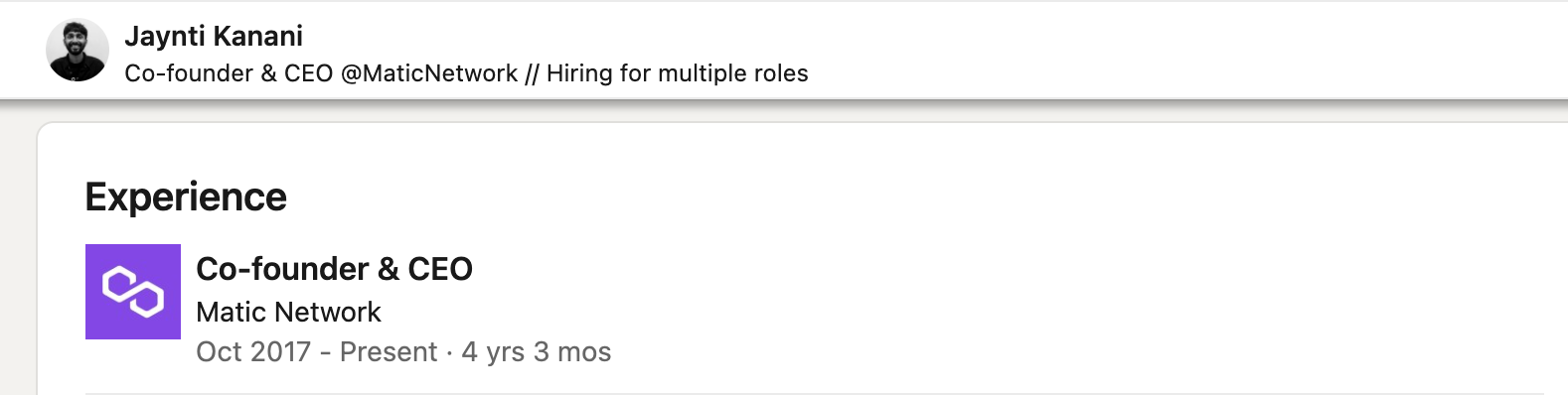The width and height of the screenshot is (1568, 395).
Task: Click the divider line below the job entry
Action: click(815, 393)
